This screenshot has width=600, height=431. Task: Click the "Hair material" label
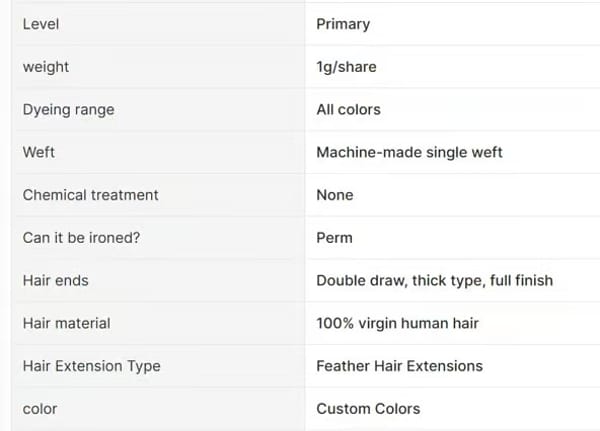click(66, 323)
